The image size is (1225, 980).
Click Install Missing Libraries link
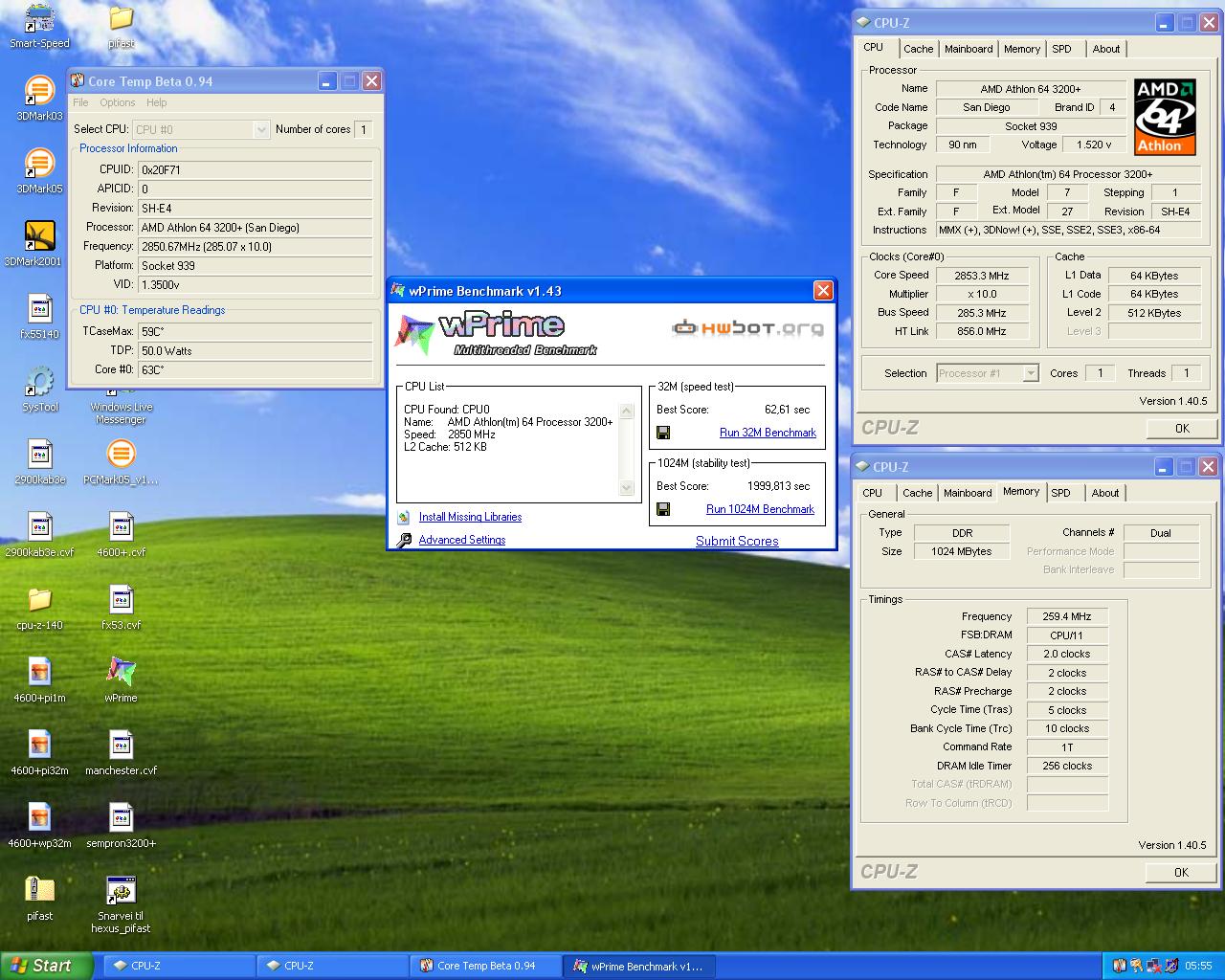(470, 517)
